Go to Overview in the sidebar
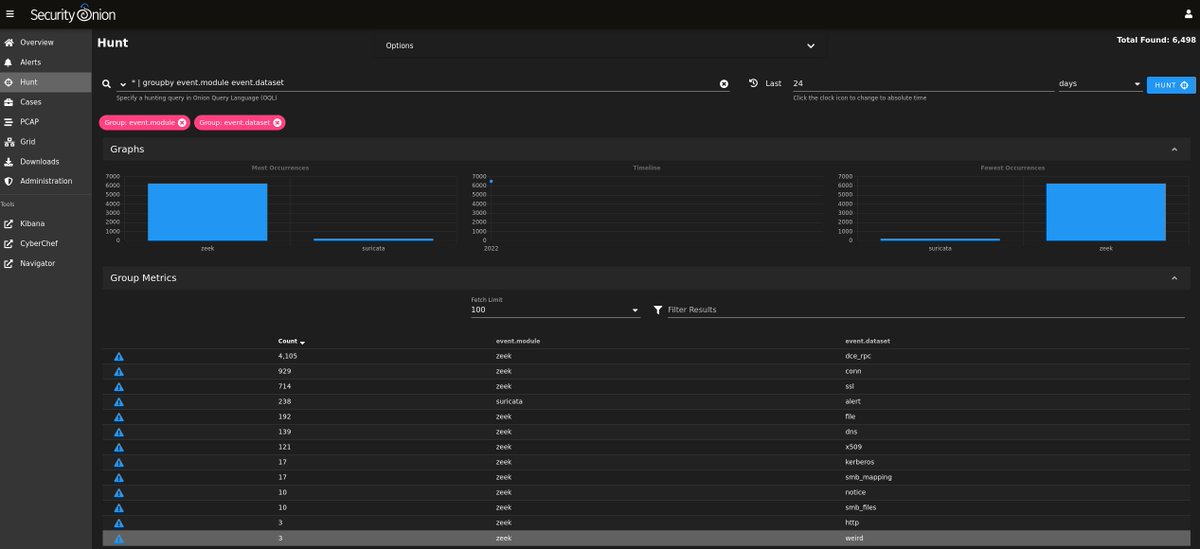The image size is (1200, 549). [x=45, y=42]
